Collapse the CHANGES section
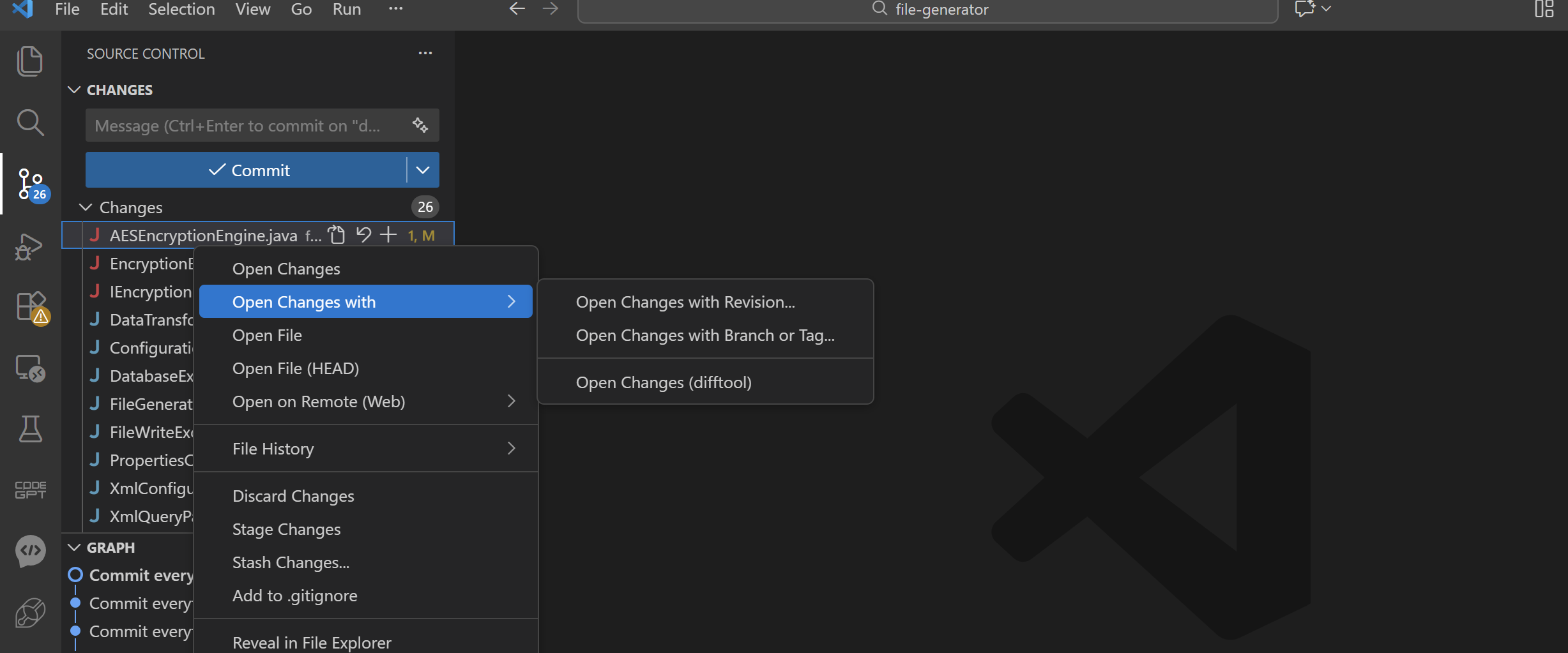The image size is (1568, 653). (x=74, y=90)
